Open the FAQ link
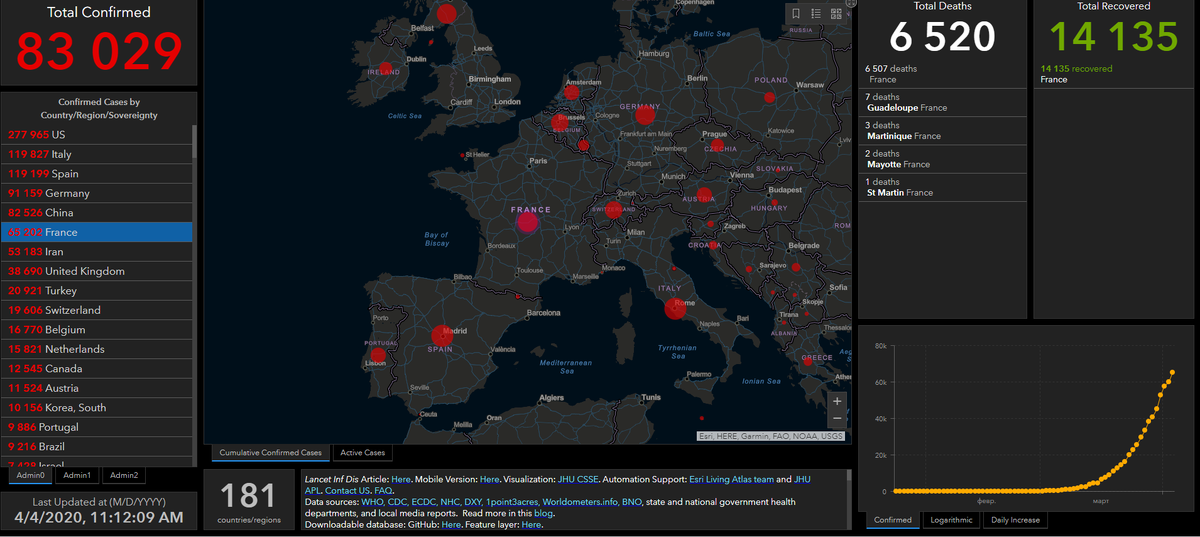Image resolution: width=1200 pixels, height=537 pixels. coord(383,491)
